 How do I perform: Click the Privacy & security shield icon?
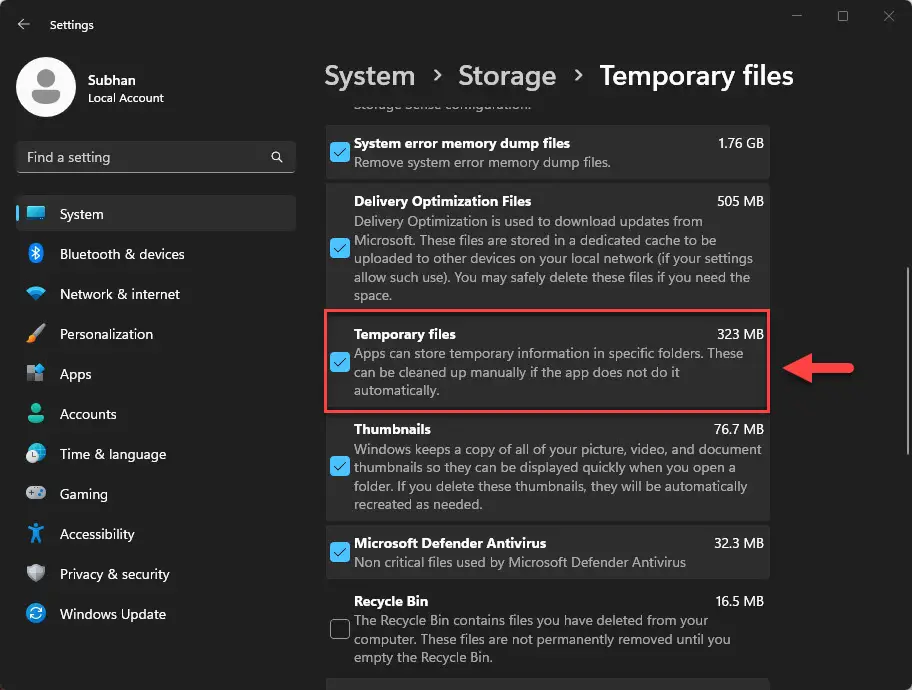(36, 574)
